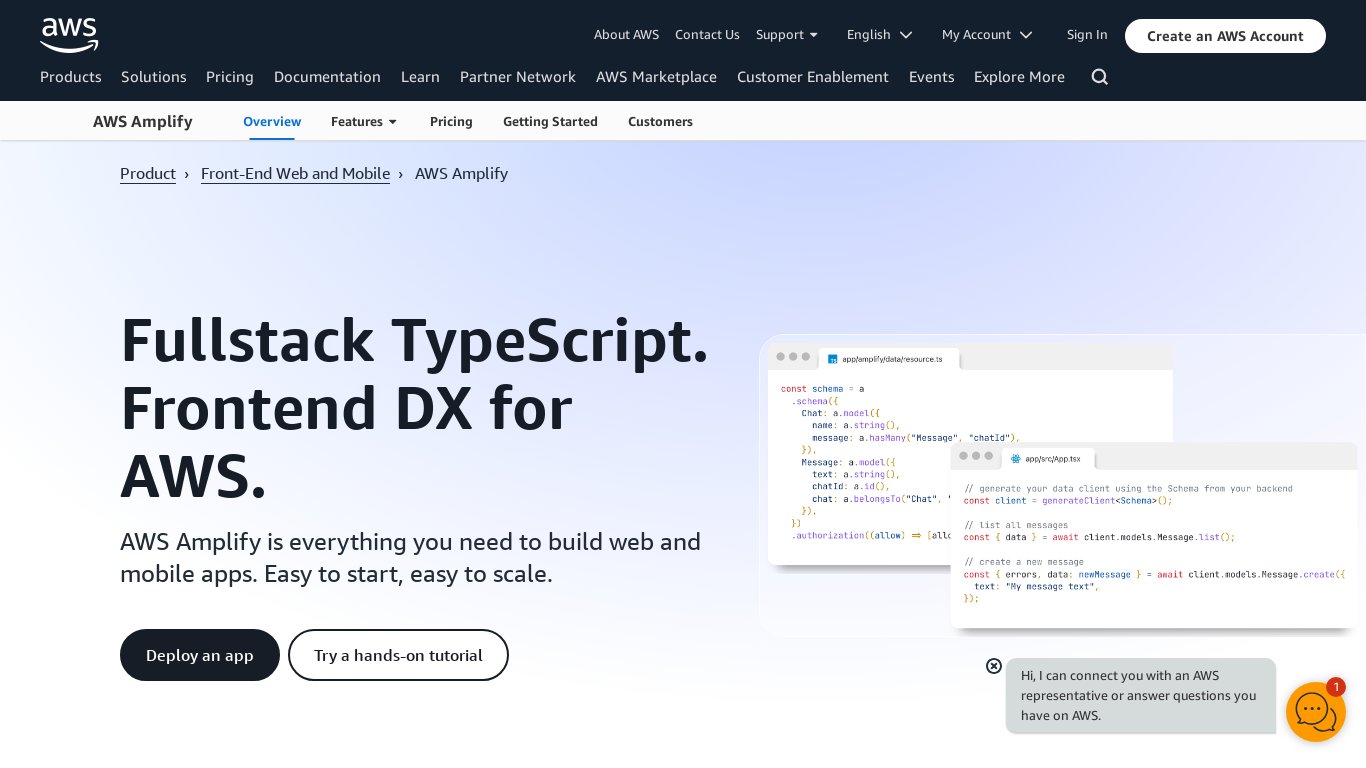Click the App.tsx file tab in code mockup
The height and width of the screenshot is (768, 1366).
(1047, 459)
